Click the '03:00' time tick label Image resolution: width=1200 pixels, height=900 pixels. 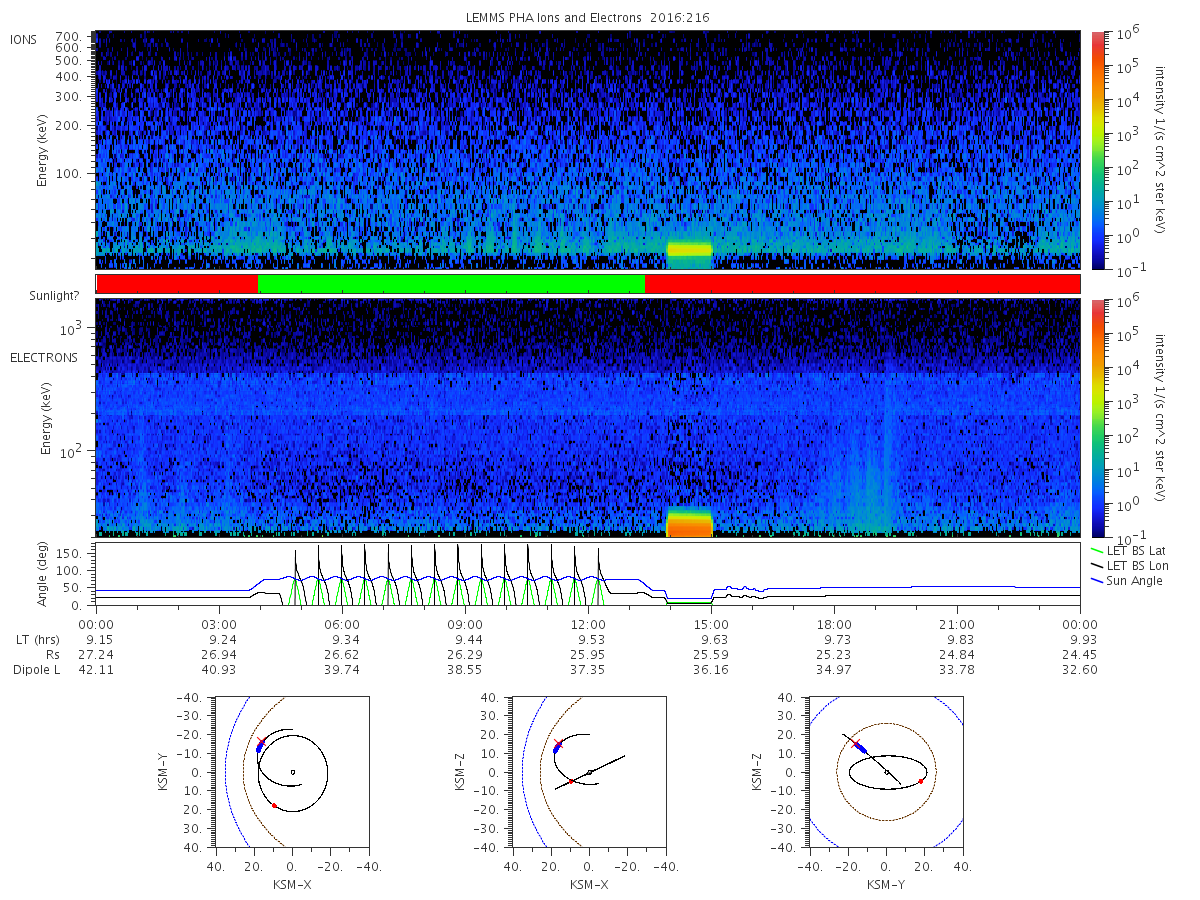[219, 625]
